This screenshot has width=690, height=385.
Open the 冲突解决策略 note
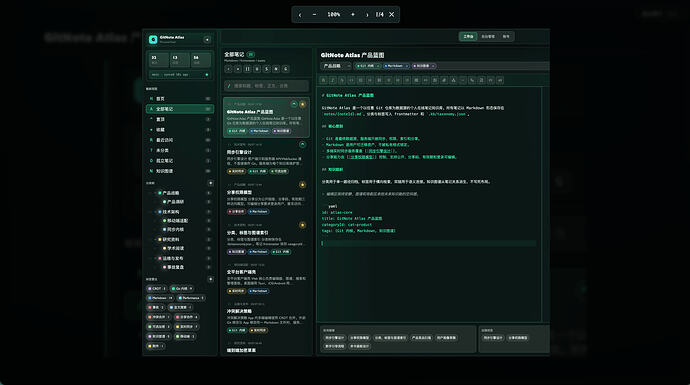click(266, 318)
